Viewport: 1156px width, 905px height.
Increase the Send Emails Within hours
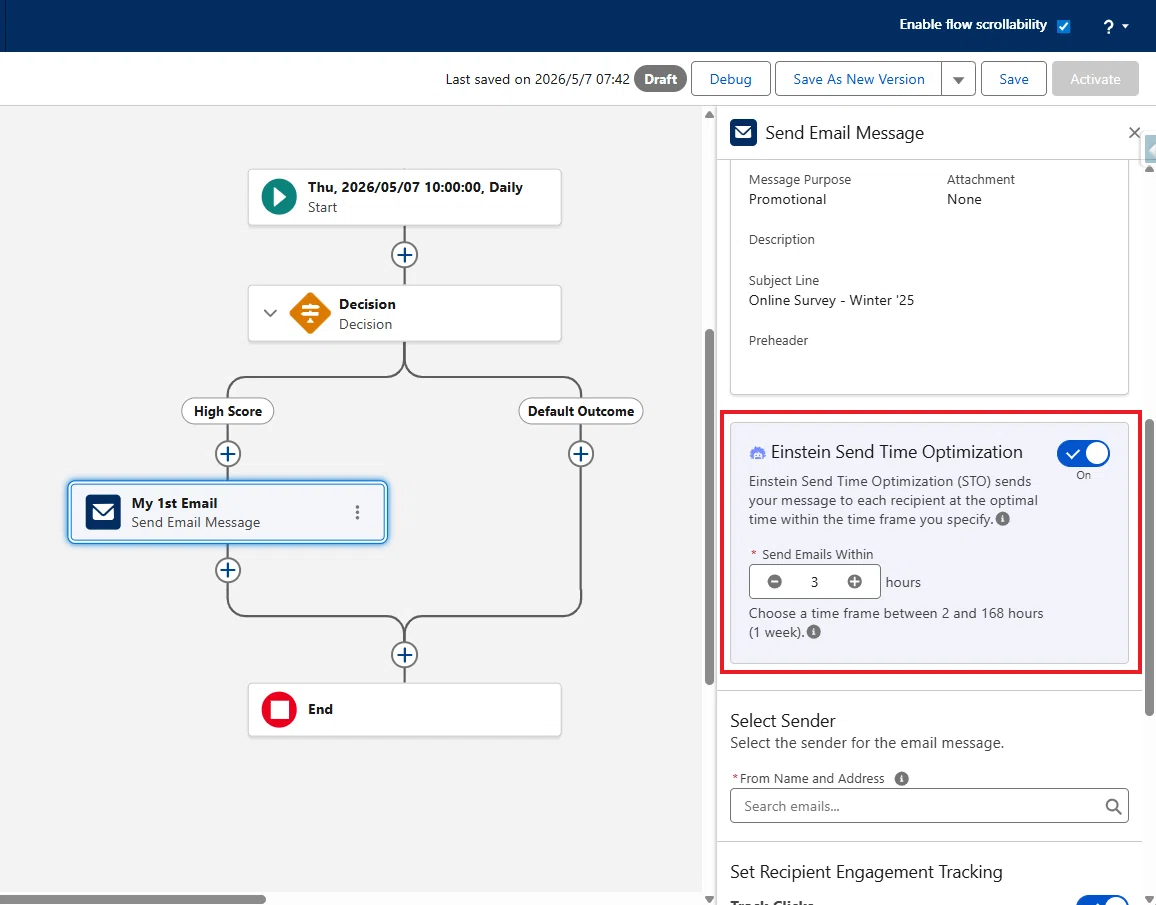pyautogui.click(x=854, y=581)
